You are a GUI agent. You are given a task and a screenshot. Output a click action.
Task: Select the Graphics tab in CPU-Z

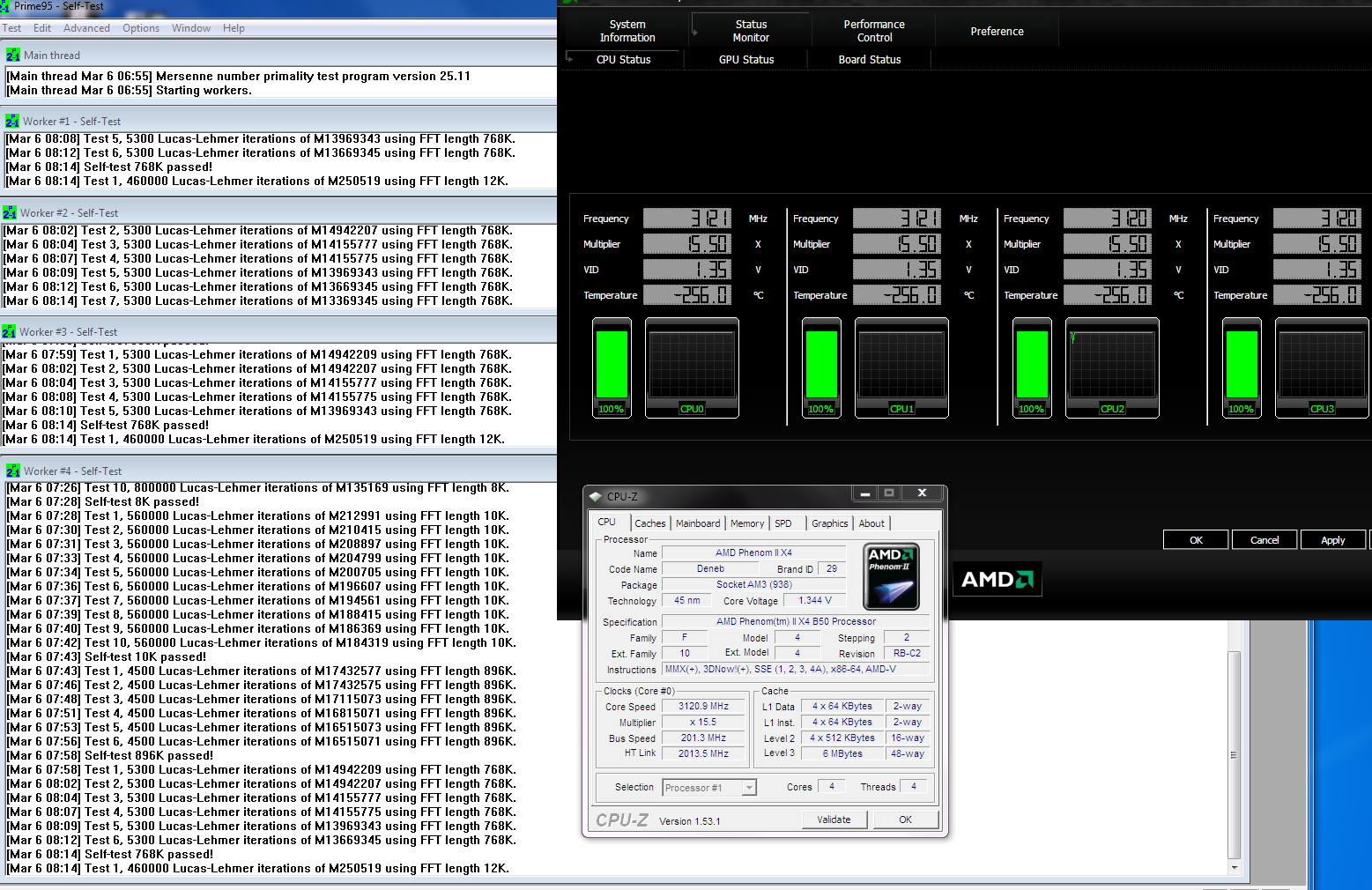coord(830,523)
